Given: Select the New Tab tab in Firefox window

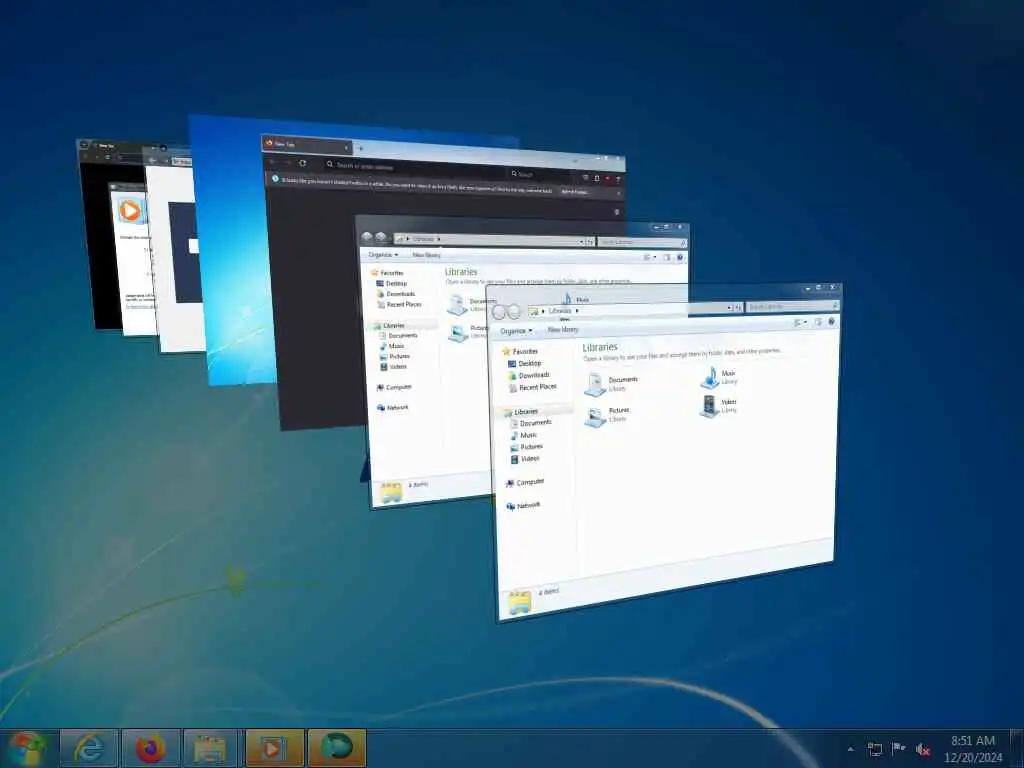Looking at the screenshot, I should [306, 144].
